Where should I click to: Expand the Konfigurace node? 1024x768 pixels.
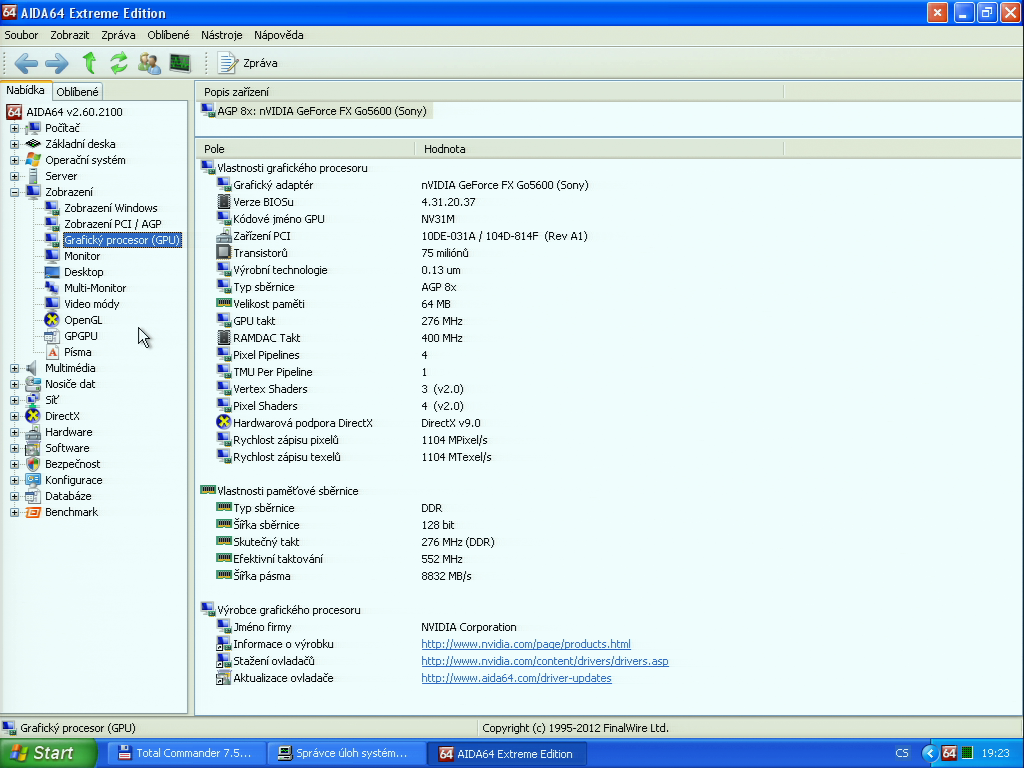pos(14,480)
